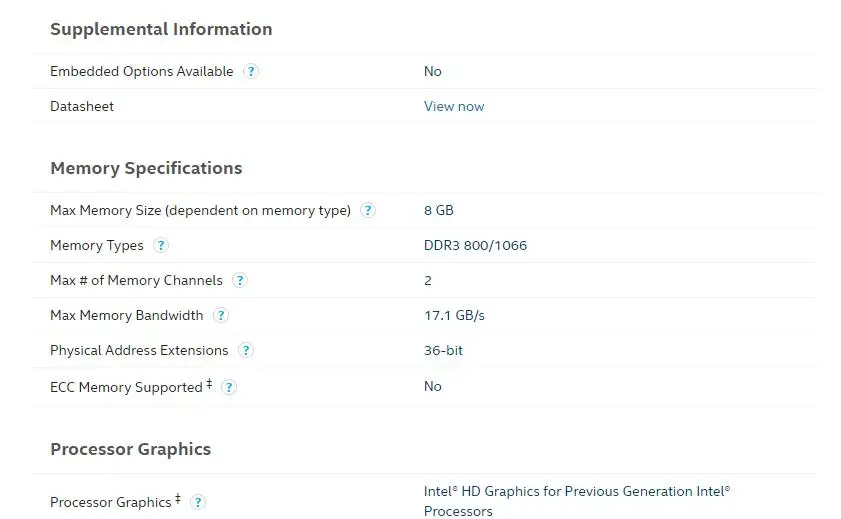Open help icon for Max Memory Bandwidth
This screenshot has height=519, width=841.
pyautogui.click(x=220, y=315)
